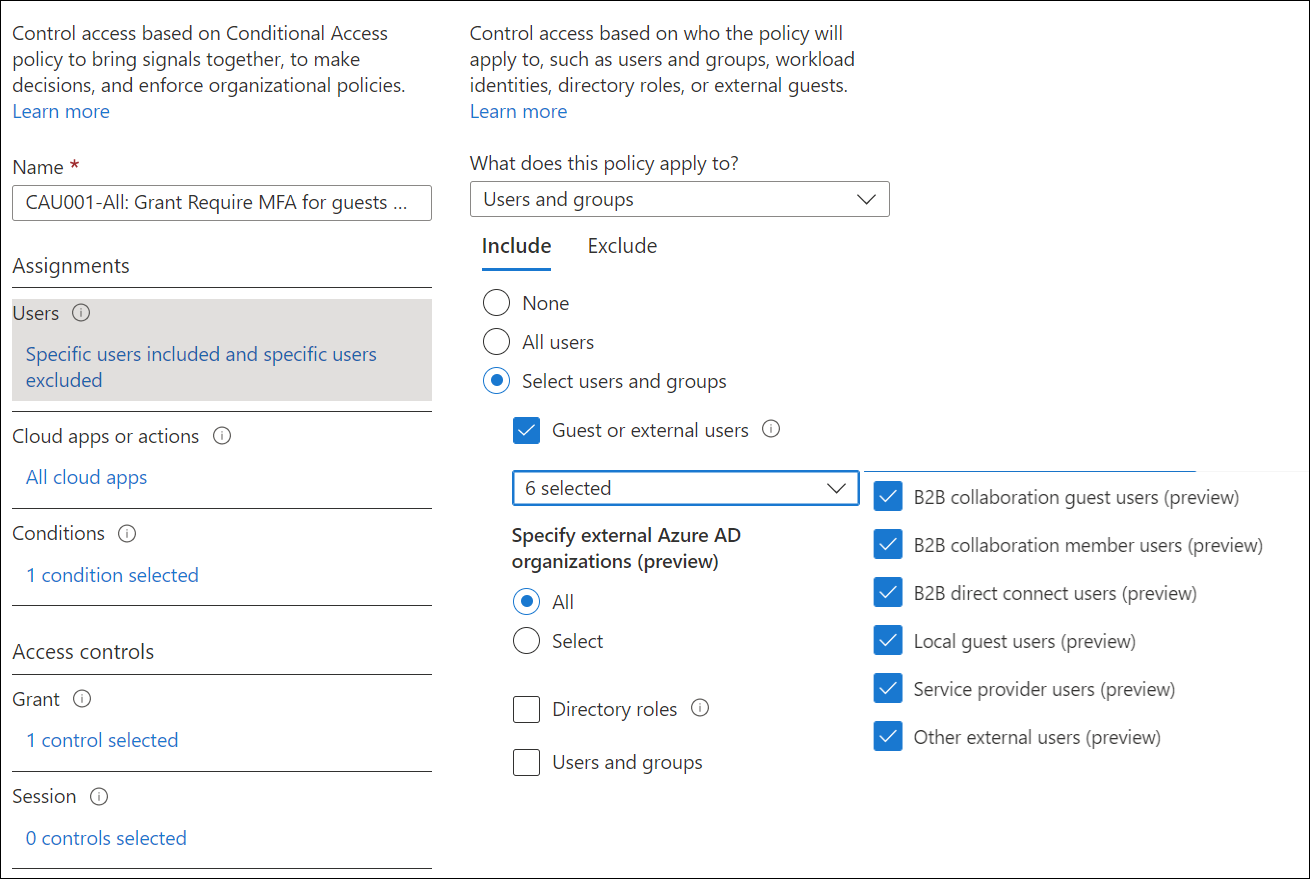Image resolution: width=1310 pixels, height=879 pixels.
Task: Choose Select under external Azure AD organizations
Action: (526, 641)
